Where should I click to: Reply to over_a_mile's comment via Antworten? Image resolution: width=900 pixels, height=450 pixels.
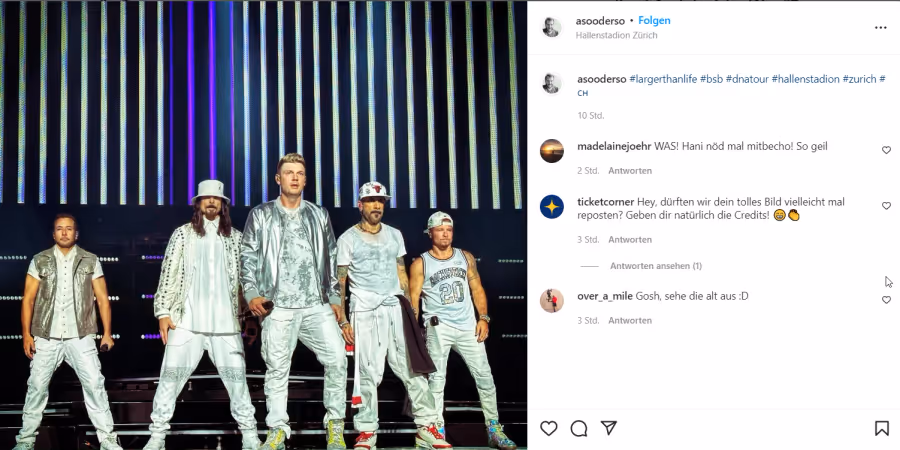click(x=630, y=320)
